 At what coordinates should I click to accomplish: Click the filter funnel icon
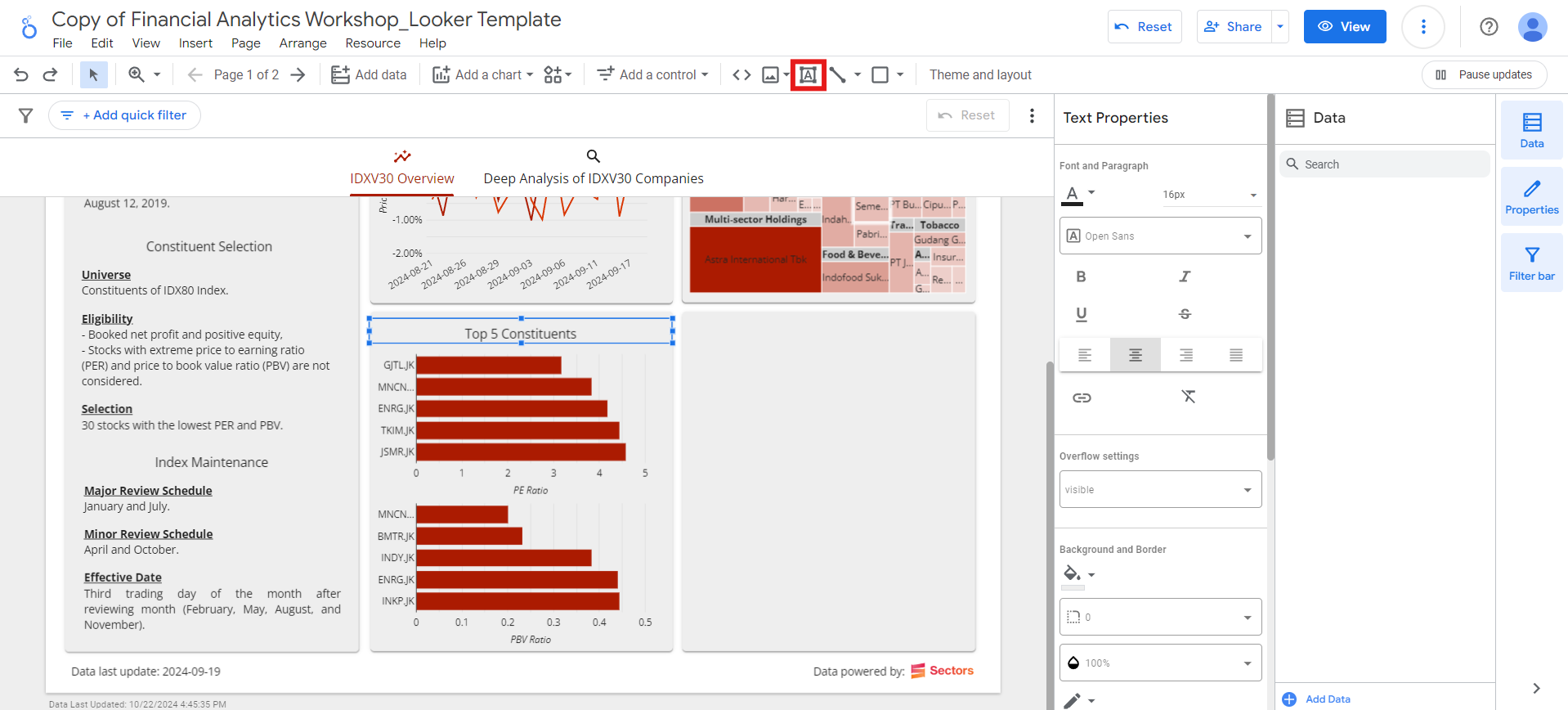26,115
